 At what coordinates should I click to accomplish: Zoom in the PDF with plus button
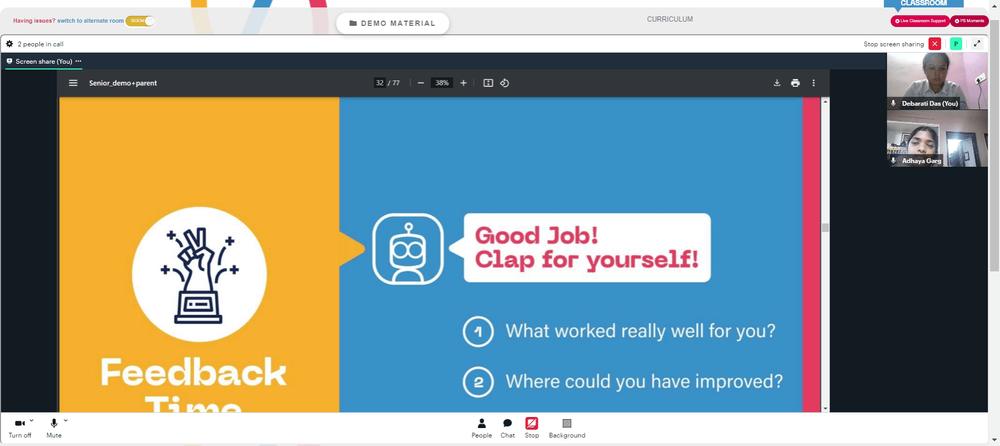point(463,83)
